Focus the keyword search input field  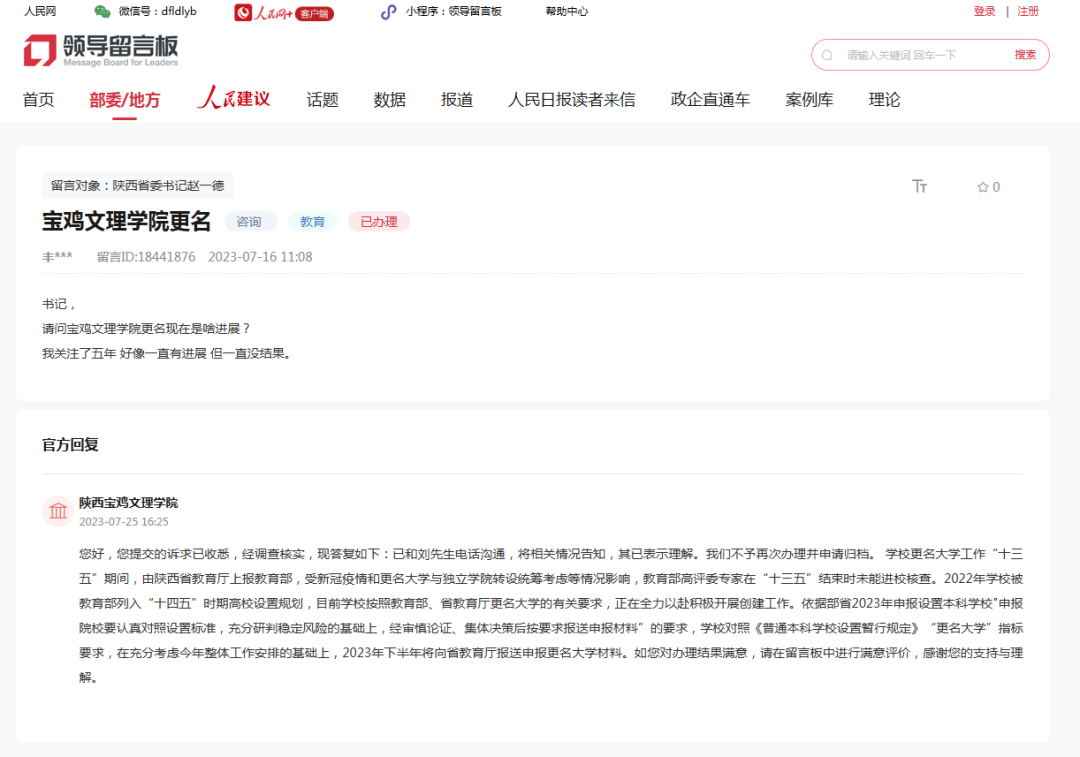(x=920, y=55)
